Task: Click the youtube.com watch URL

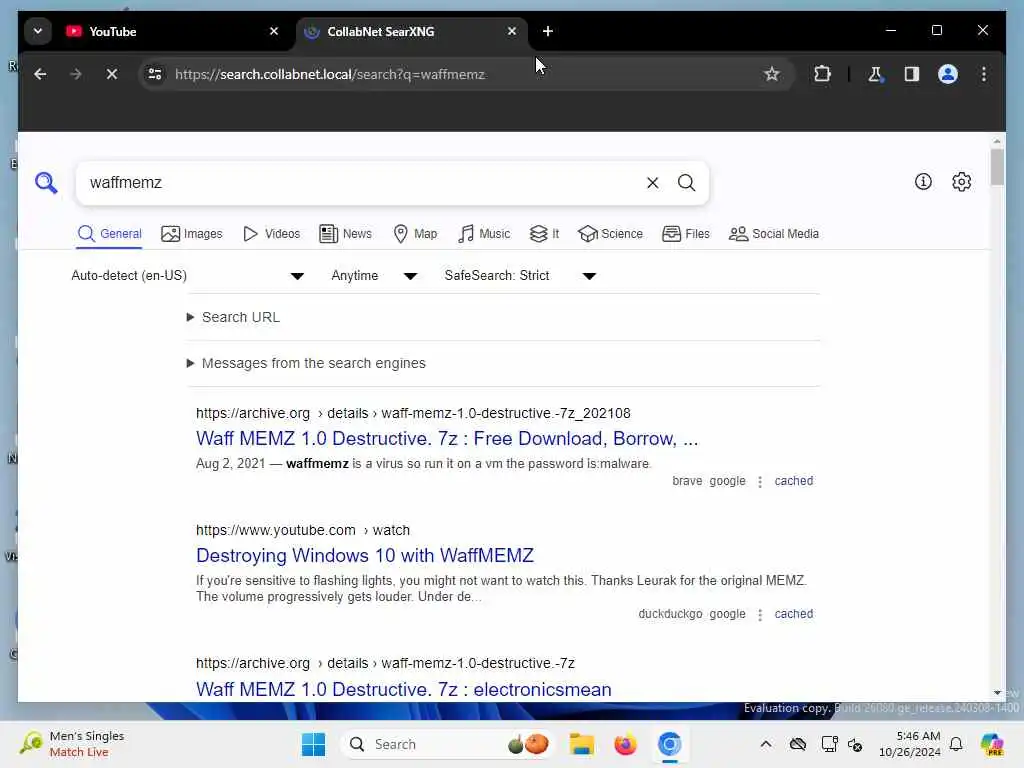Action: click(x=303, y=530)
